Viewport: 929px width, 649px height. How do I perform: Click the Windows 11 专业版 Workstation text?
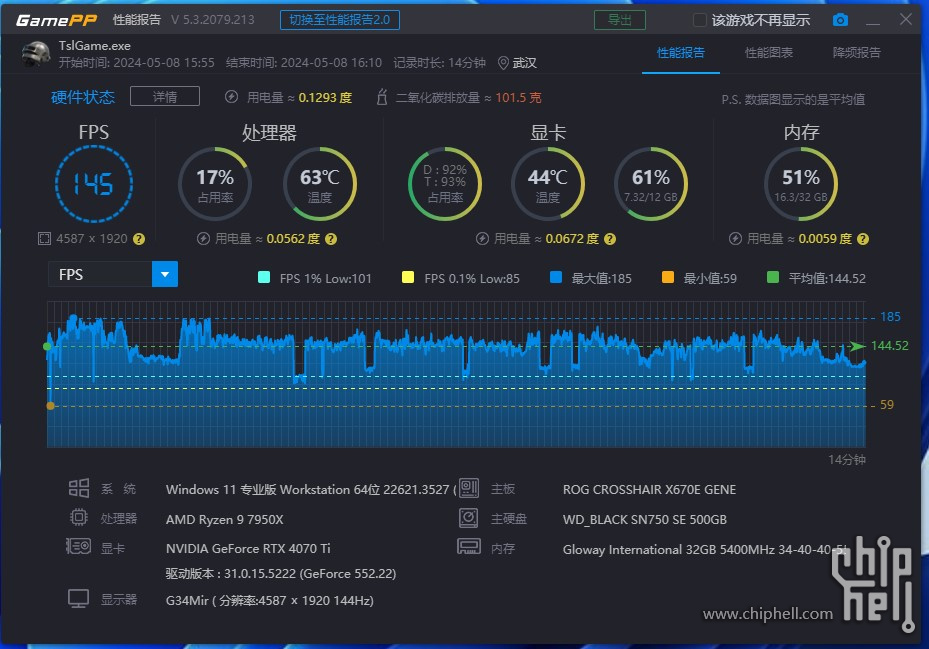(x=310, y=490)
